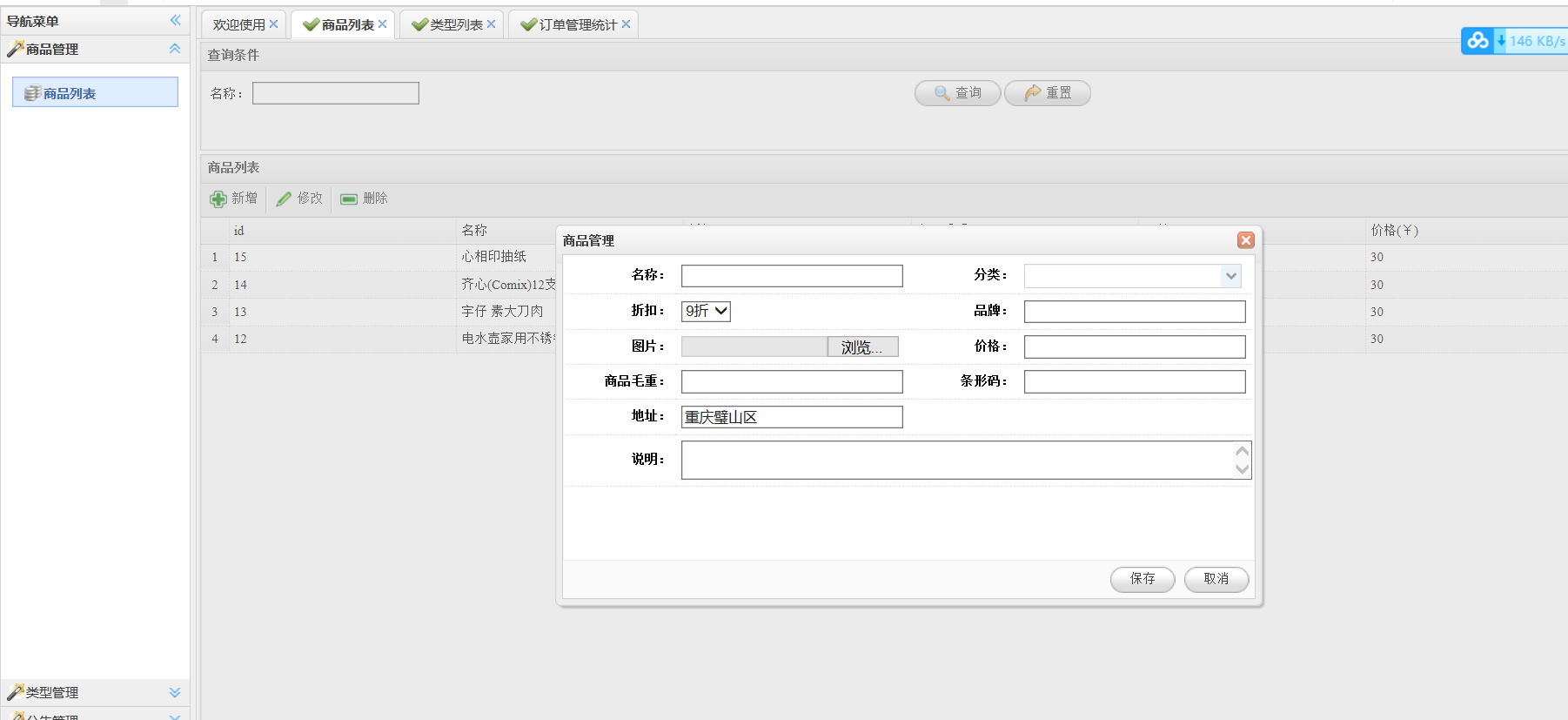Click the 取消 cancel button
The image size is (1568, 720).
click(1216, 579)
